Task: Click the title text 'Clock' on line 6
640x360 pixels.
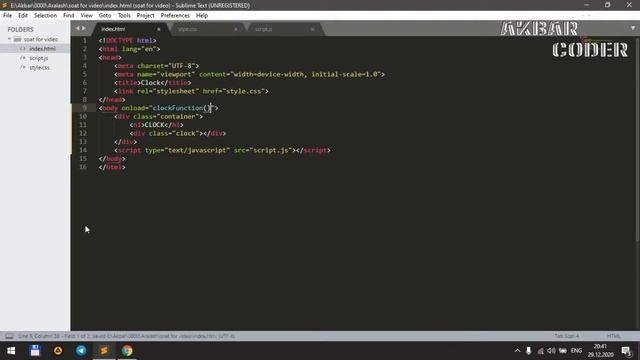Action: 151,83
